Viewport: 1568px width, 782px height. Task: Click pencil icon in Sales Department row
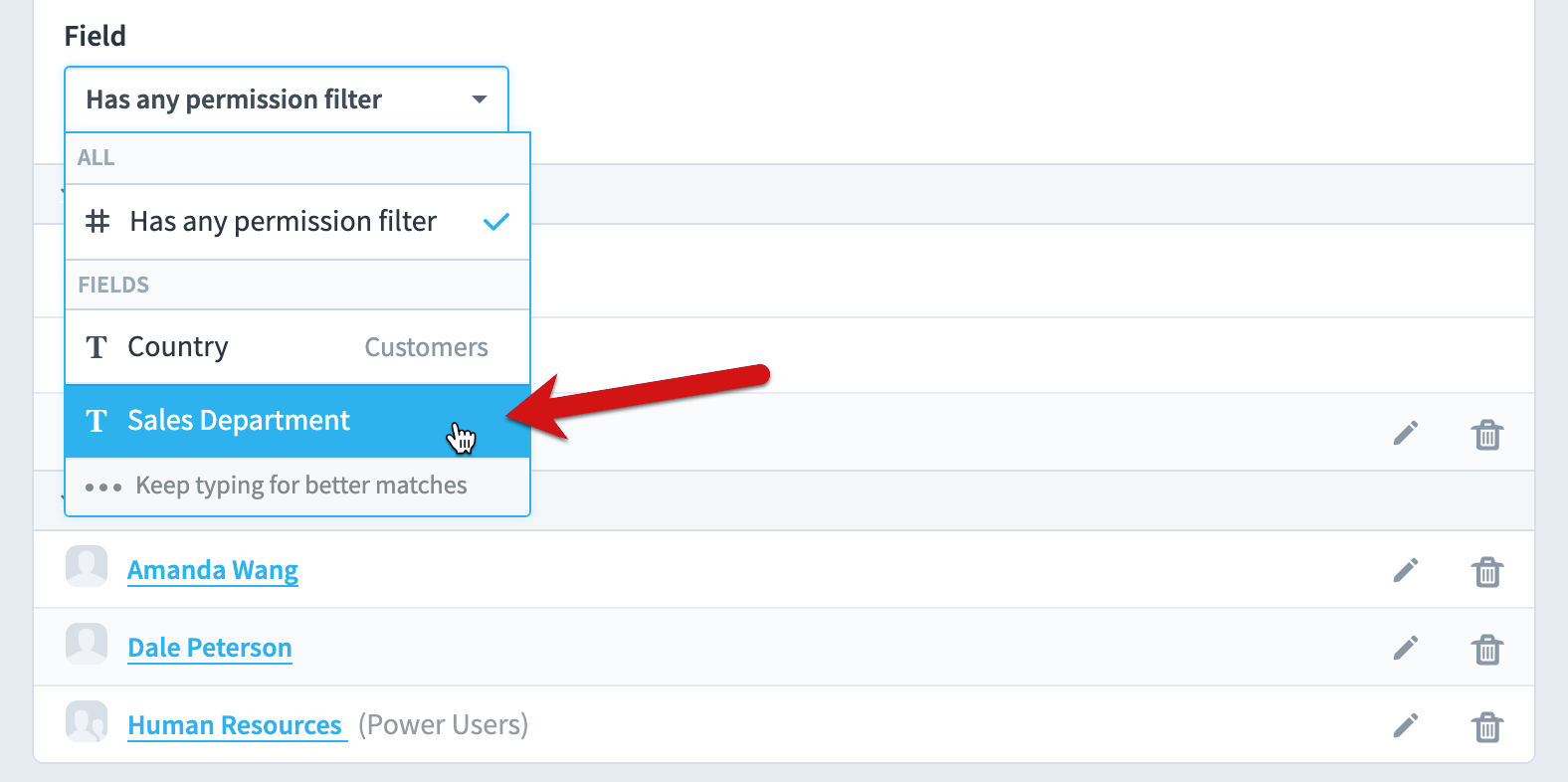click(x=1405, y=433)
